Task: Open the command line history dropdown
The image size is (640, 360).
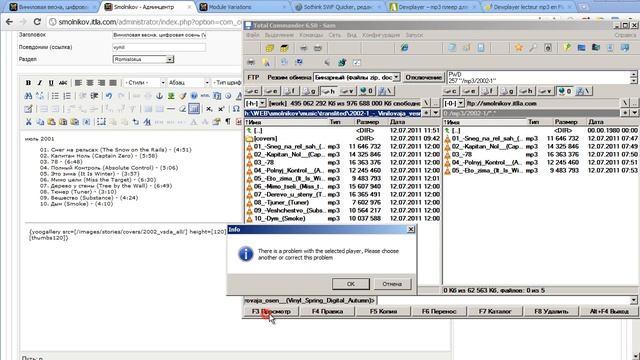Action: (633, 300)
